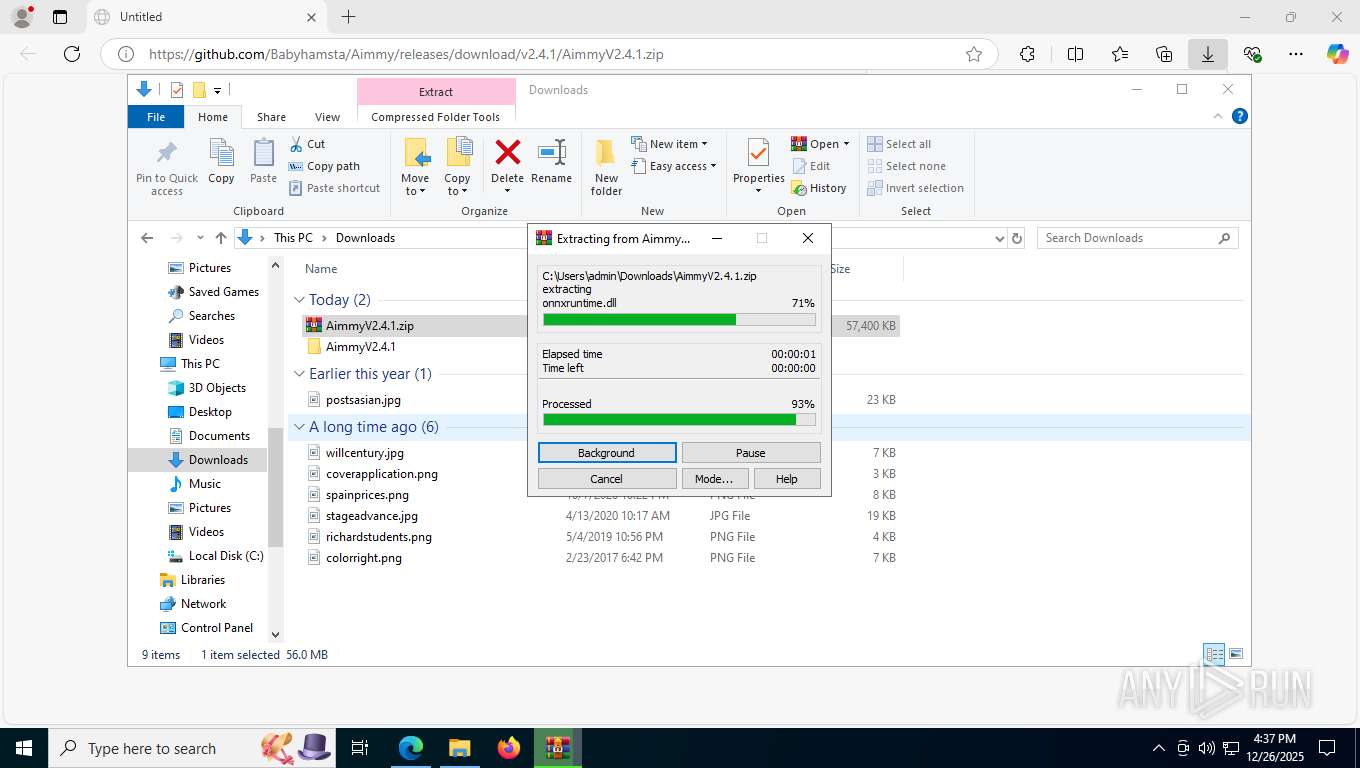Screen dimensions: 1360x768
Task: Click the Properties icon
Action: (x=758, y=153)
